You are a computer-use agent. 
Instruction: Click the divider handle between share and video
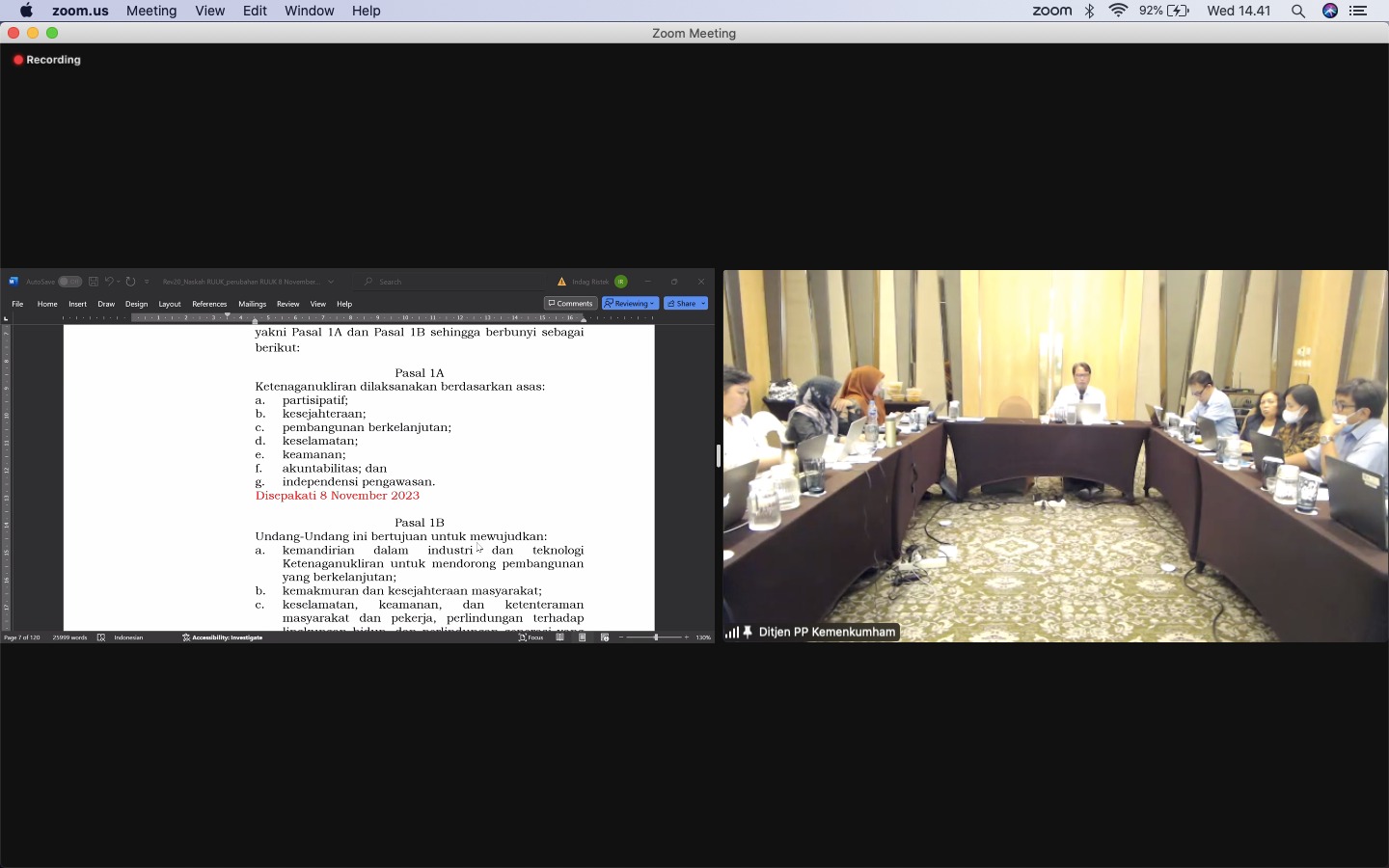pos(719,456)
